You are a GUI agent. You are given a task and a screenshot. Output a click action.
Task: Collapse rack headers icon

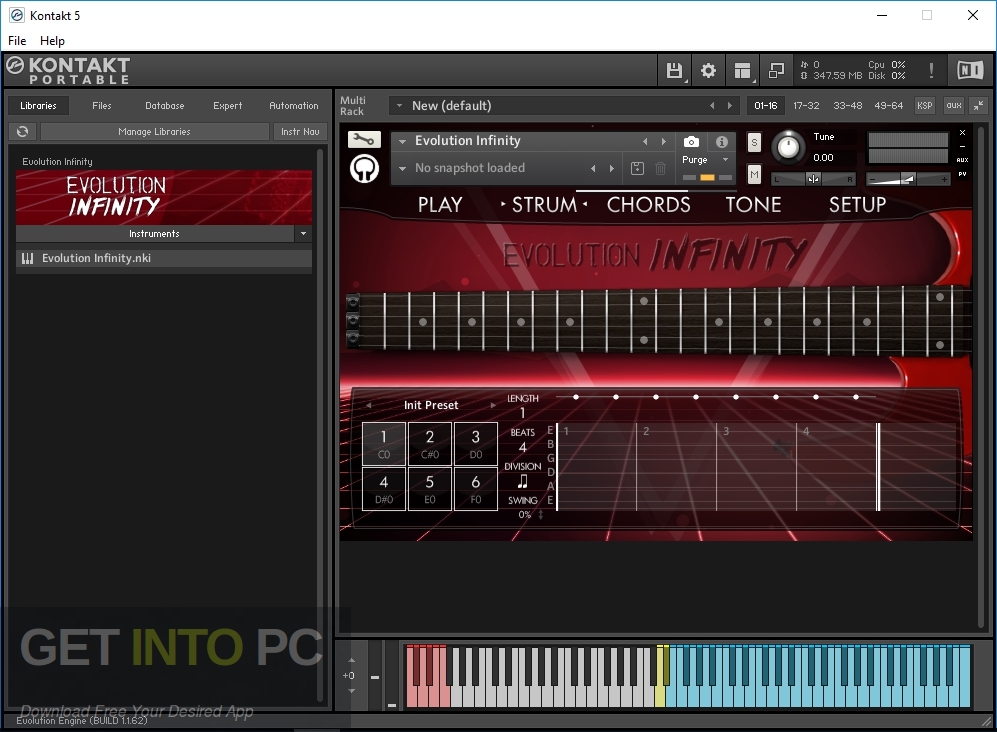tap(979, 106)
